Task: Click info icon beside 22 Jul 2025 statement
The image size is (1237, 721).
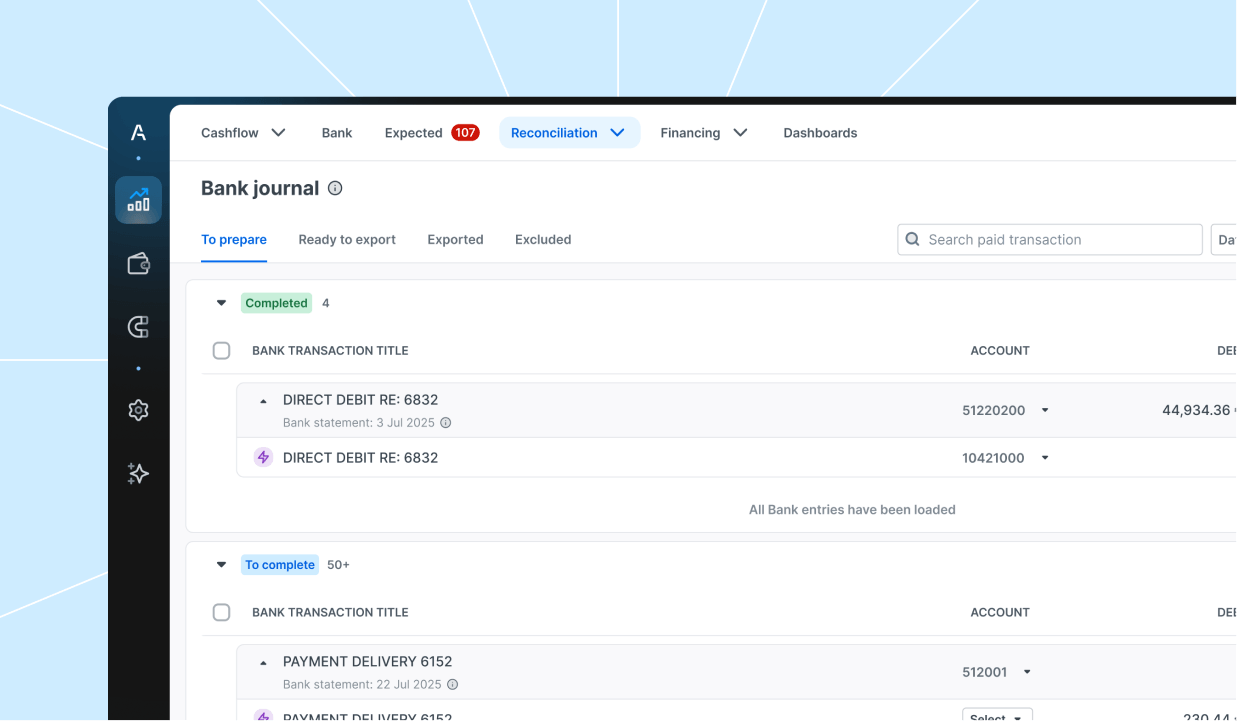Action: [x=452, y=685]
